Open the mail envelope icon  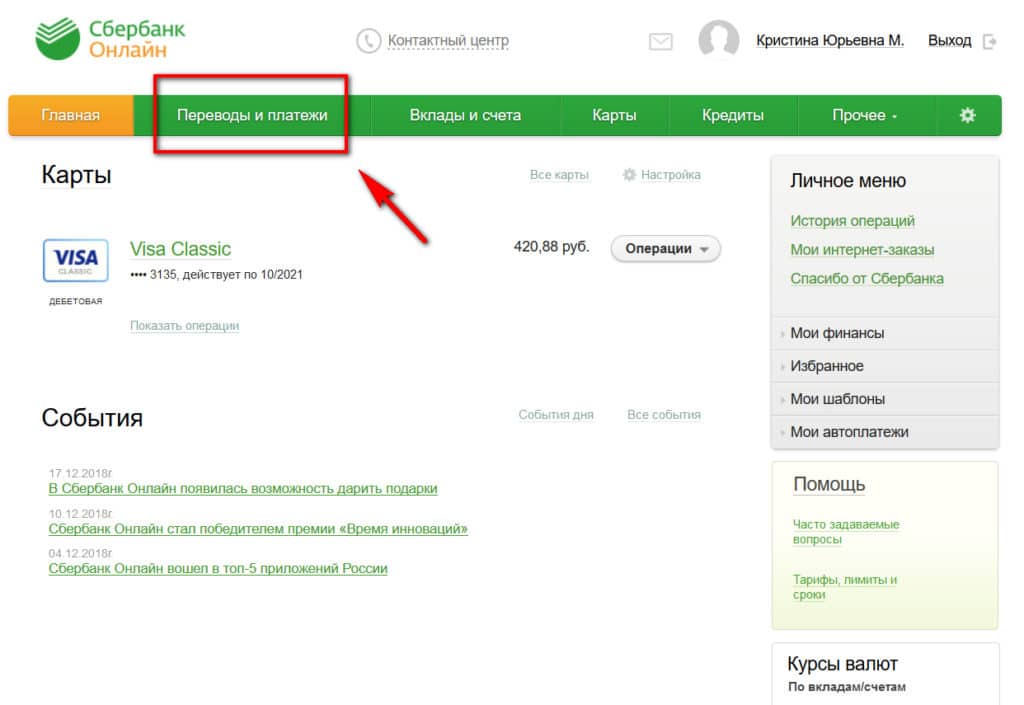point(661,42)
